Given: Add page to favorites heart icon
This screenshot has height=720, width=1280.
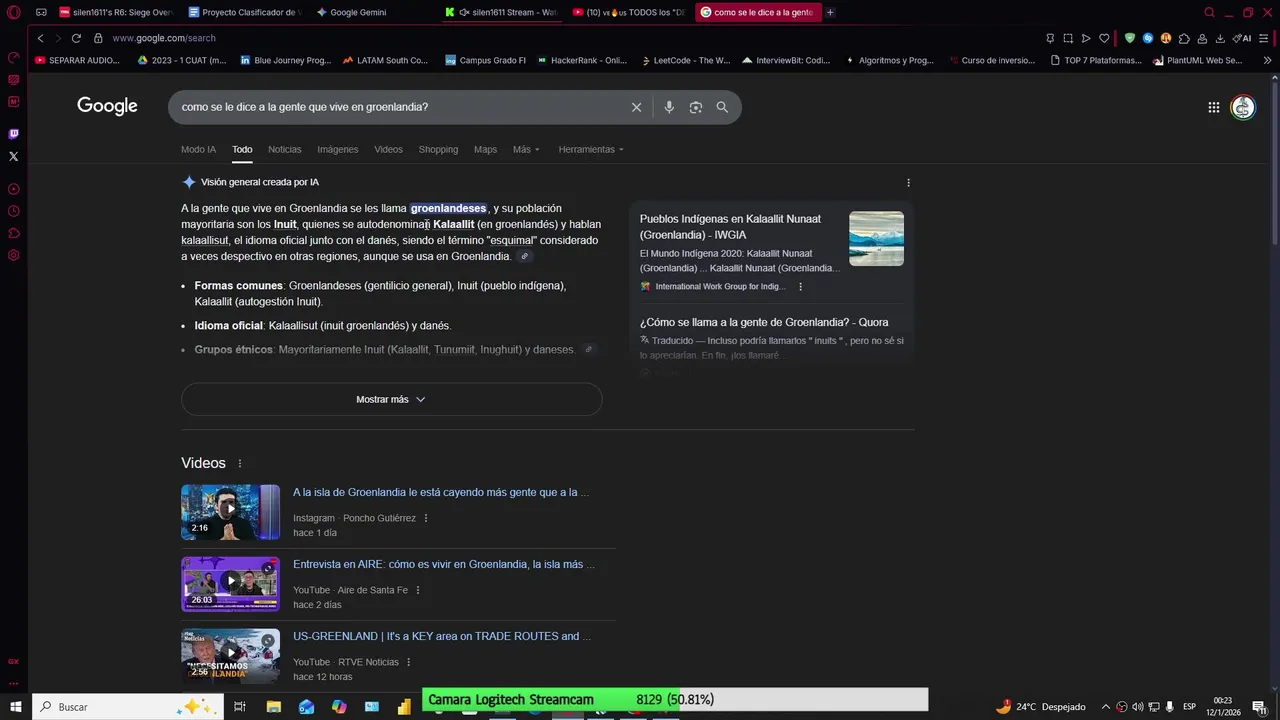Looking at the screenshot, I should pyautogui.click(x=1104, y=38).
